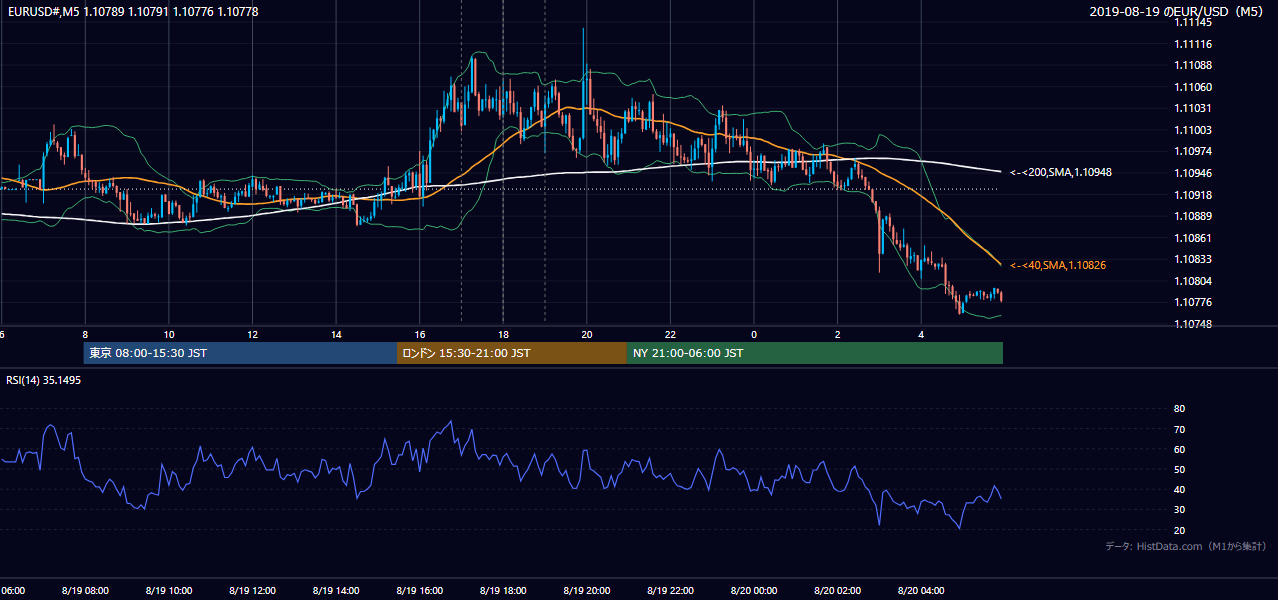Viewport: 1278px width, 600px height.
Task: Click the 8/19 14:00 date axis label
Action: [336, 590]
